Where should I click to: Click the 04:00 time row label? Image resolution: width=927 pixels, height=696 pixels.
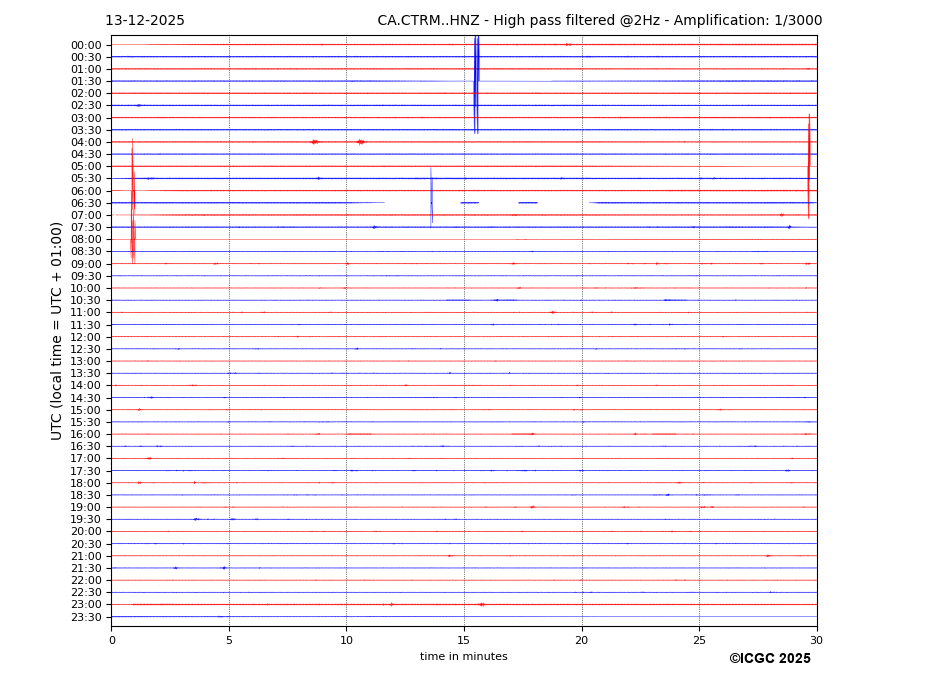pos(86,142)
